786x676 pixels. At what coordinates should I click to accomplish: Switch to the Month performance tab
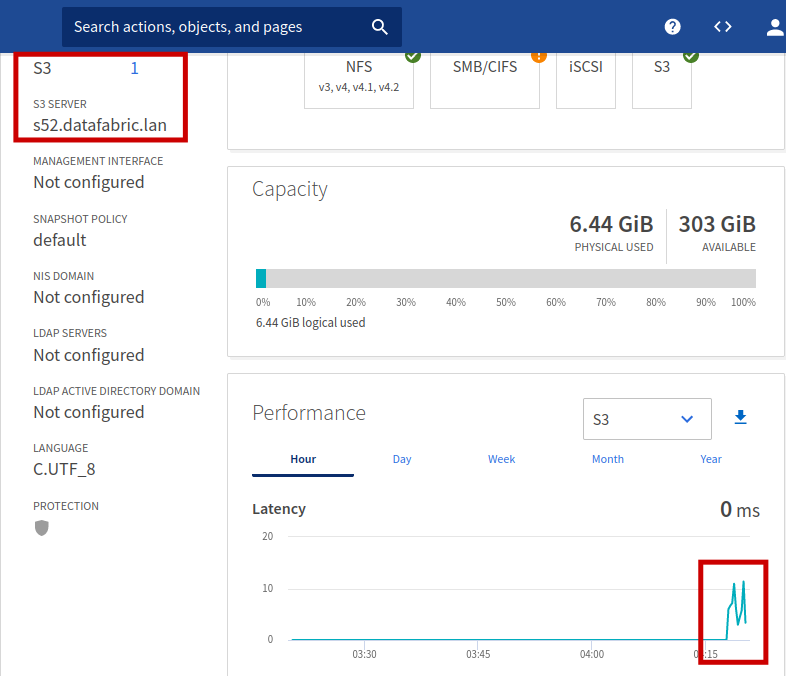[x=608, y=460]
